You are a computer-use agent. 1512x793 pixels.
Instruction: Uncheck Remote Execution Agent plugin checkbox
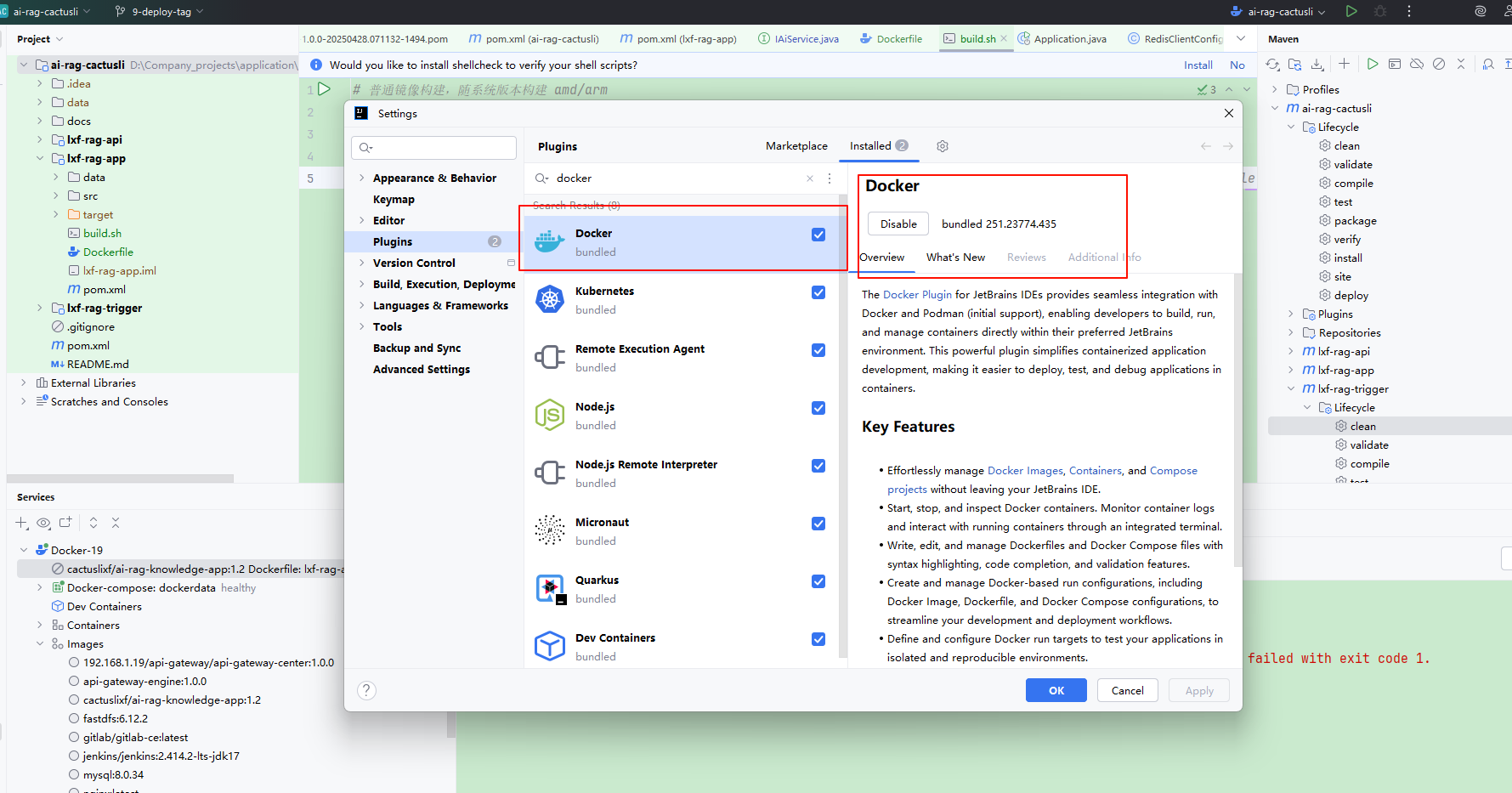point(818,350)
